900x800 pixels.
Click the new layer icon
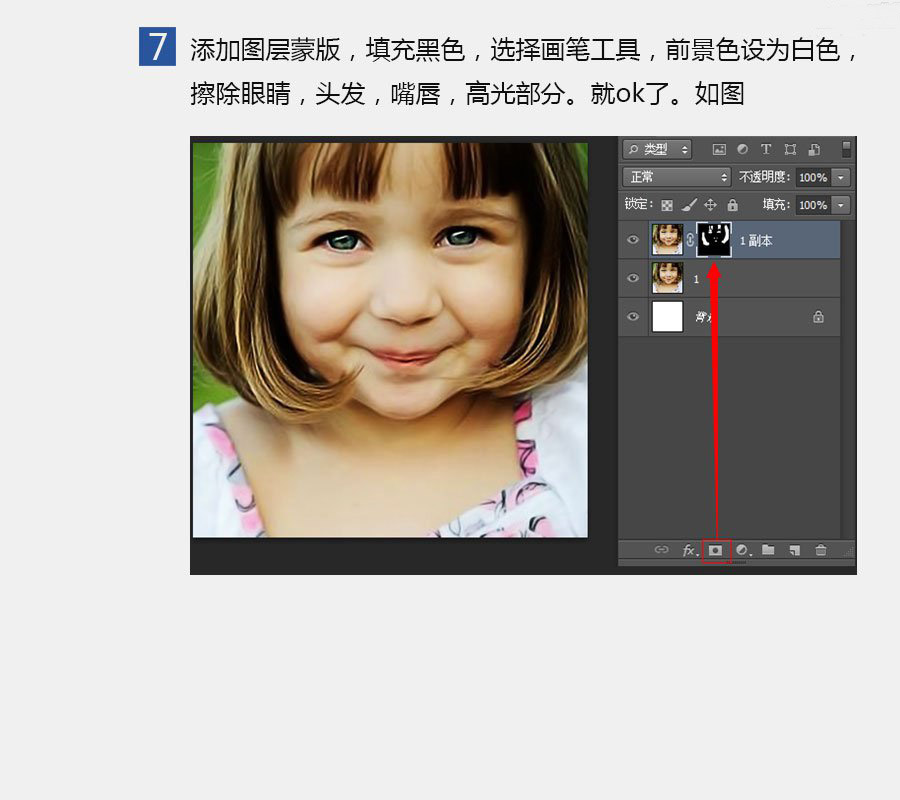pos(794,550)
